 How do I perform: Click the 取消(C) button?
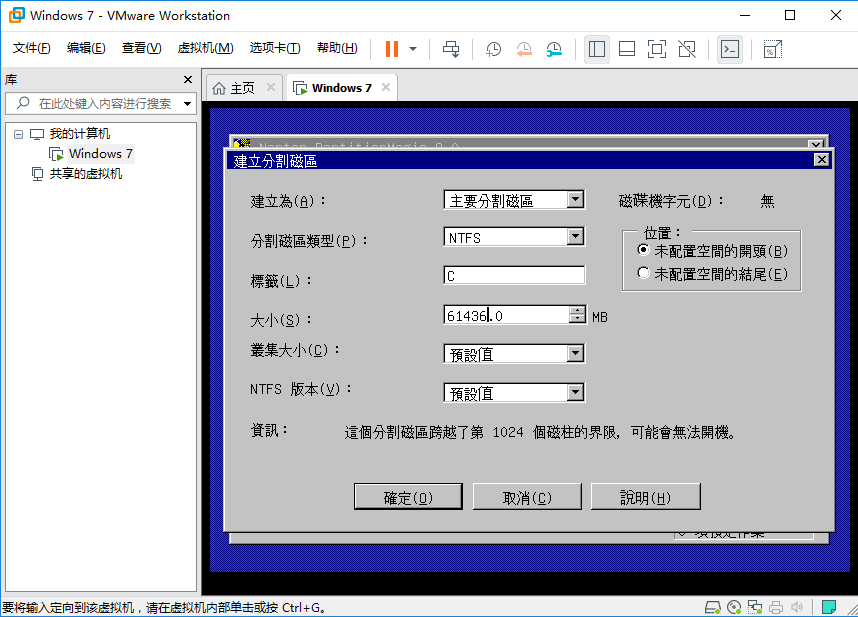pyautogui.click(x=527, y=497)
